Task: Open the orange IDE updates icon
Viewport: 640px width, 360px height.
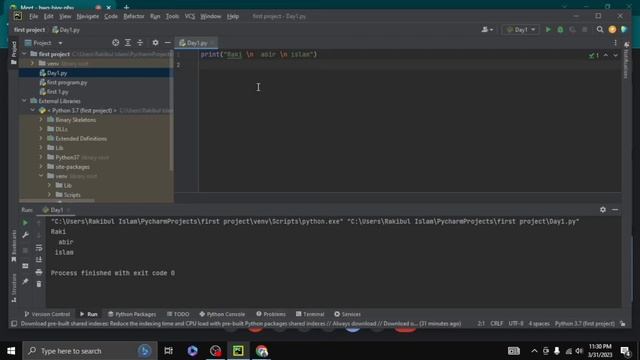Action: tap(612, 29)
